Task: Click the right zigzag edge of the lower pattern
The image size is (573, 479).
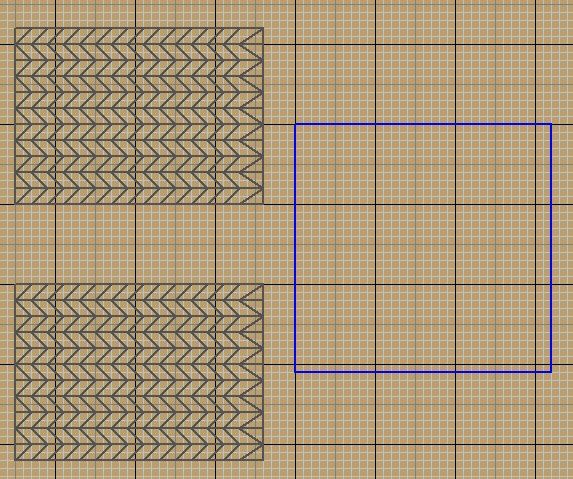Action: [x=252, y=372]
